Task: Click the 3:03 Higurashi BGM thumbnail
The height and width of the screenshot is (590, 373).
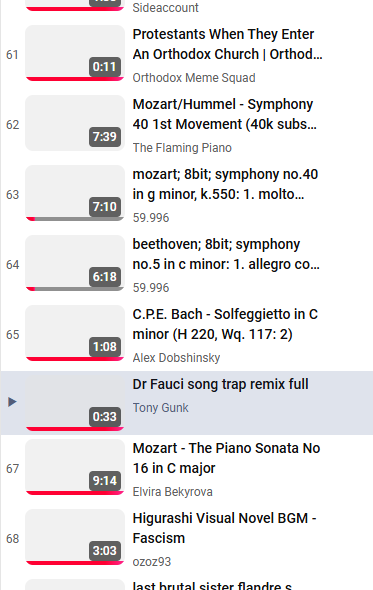Action: coord(75,537)
